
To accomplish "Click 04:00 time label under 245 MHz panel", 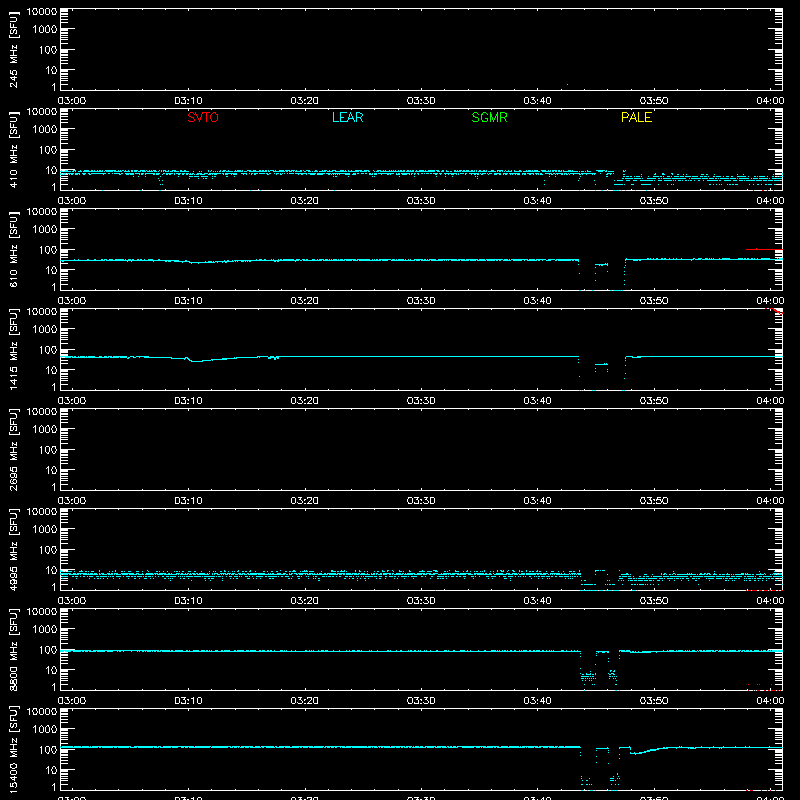I will coord(770,101).
